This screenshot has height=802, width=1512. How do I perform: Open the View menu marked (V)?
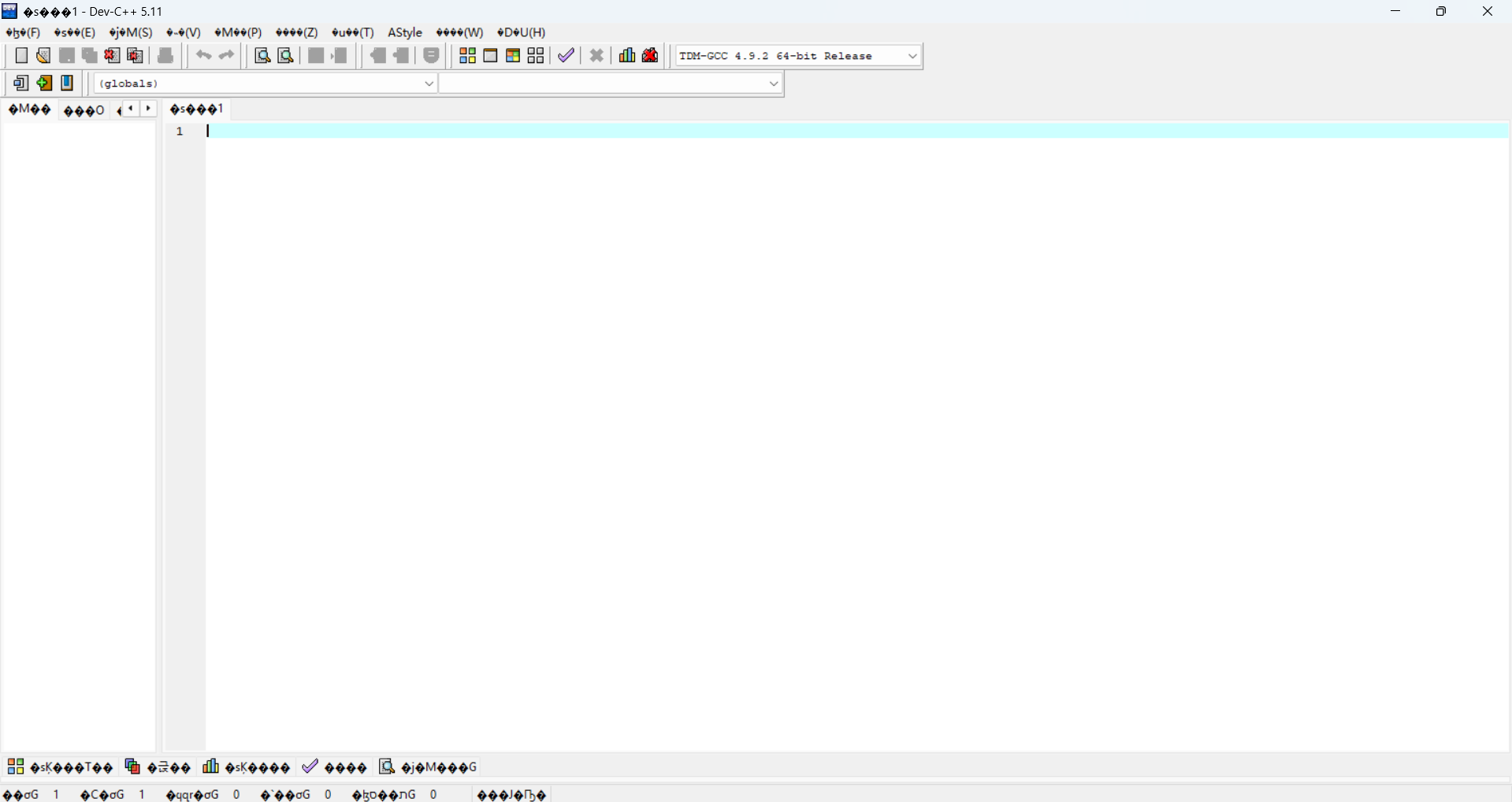click(x=184, y=32)
